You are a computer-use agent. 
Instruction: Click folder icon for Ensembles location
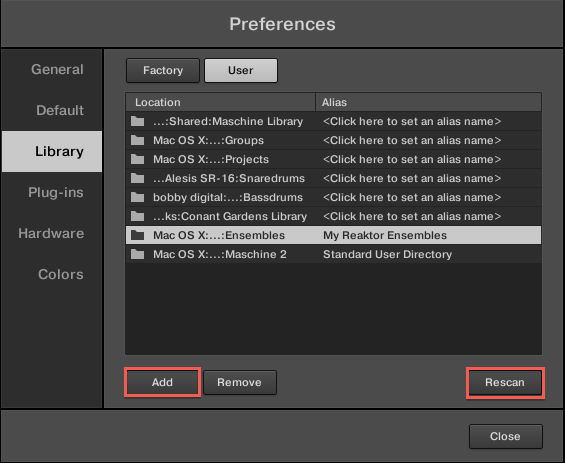pos(137,235)
